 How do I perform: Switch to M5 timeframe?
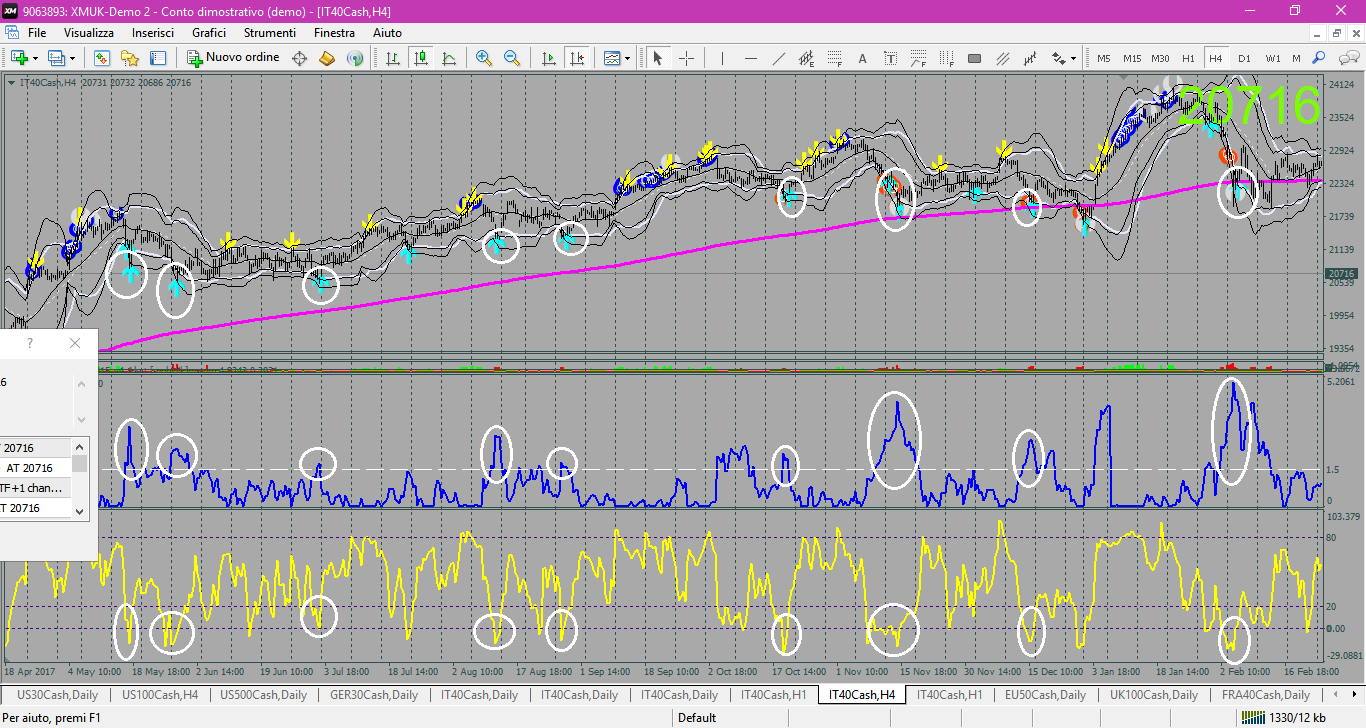1104,58
